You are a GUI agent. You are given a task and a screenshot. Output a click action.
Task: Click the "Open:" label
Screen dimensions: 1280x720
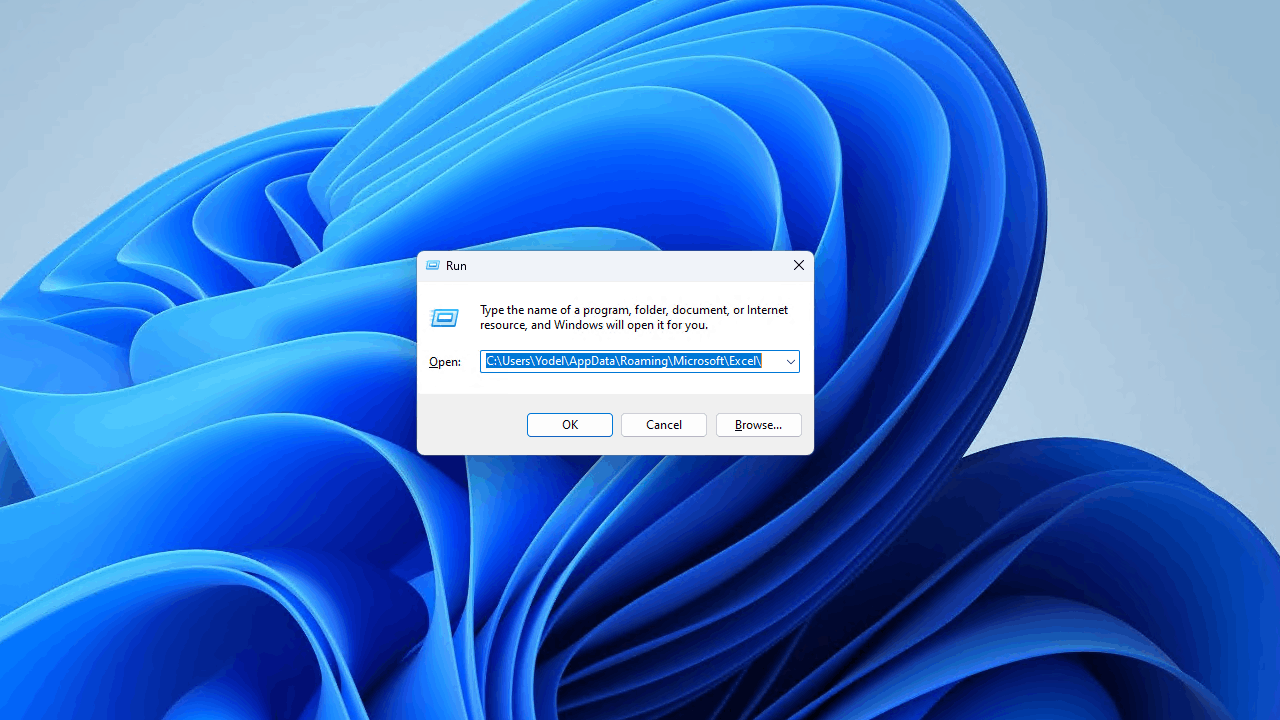[445, 362]
